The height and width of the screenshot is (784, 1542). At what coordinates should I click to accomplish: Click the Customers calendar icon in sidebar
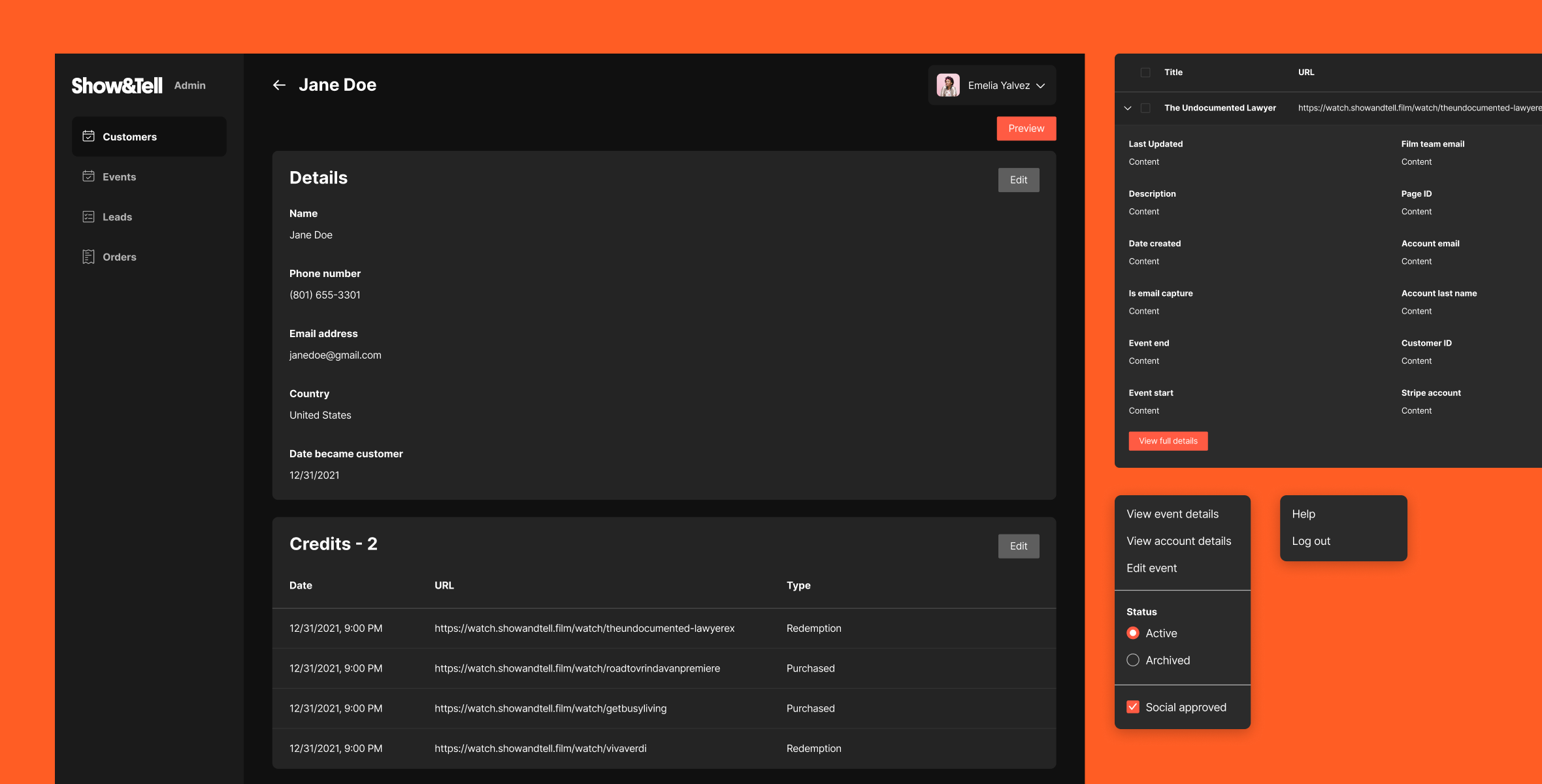coord(88,137)
